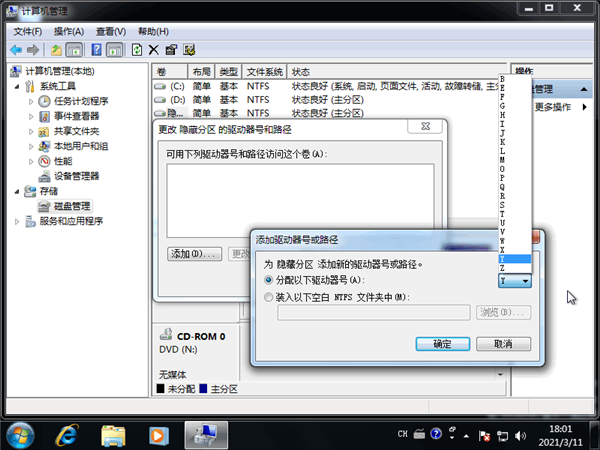Select the 分配以下驱动器号 radio button

267,281
